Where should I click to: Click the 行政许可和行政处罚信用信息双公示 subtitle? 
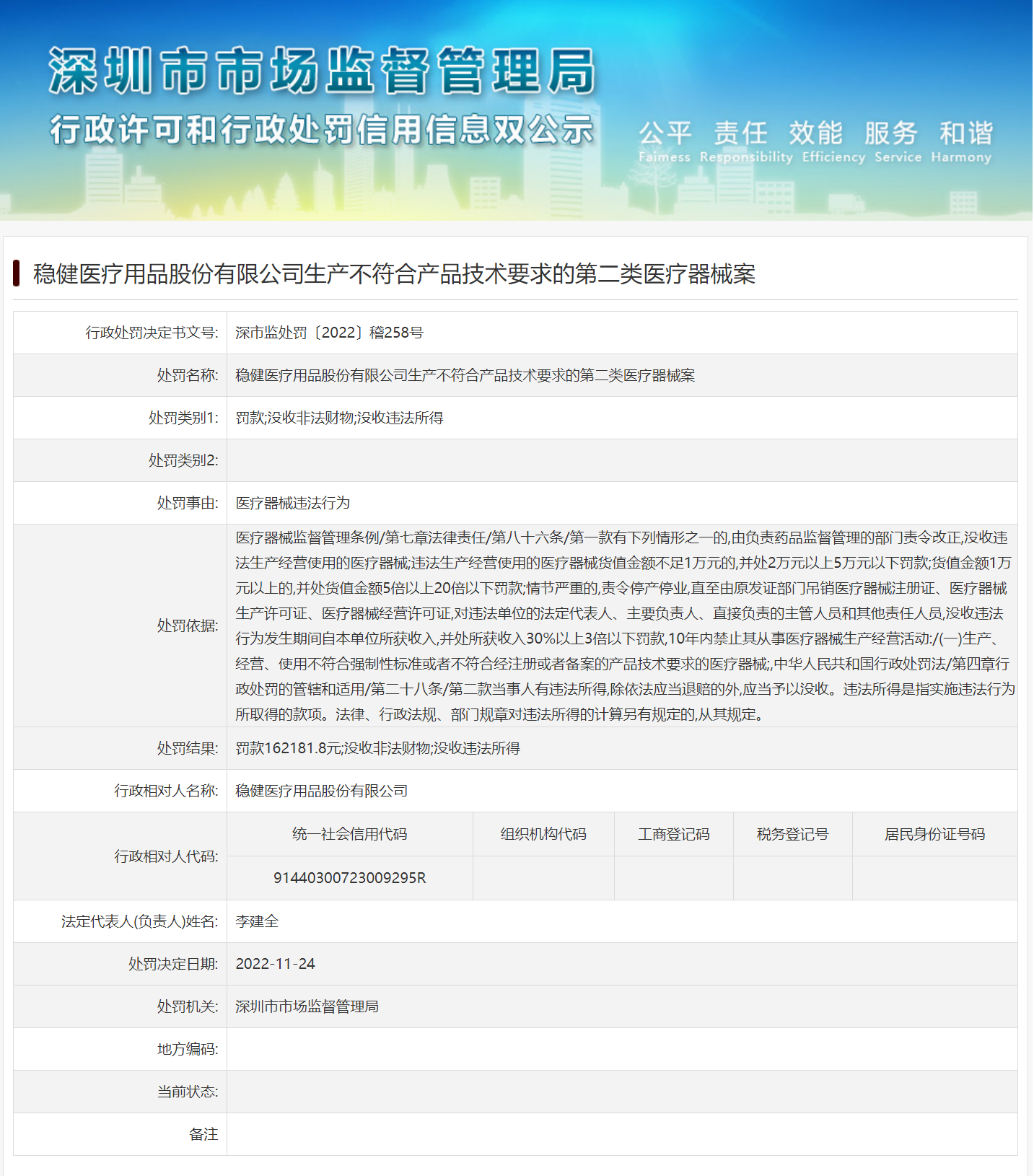pyautogui.click(x=322, y=130)
